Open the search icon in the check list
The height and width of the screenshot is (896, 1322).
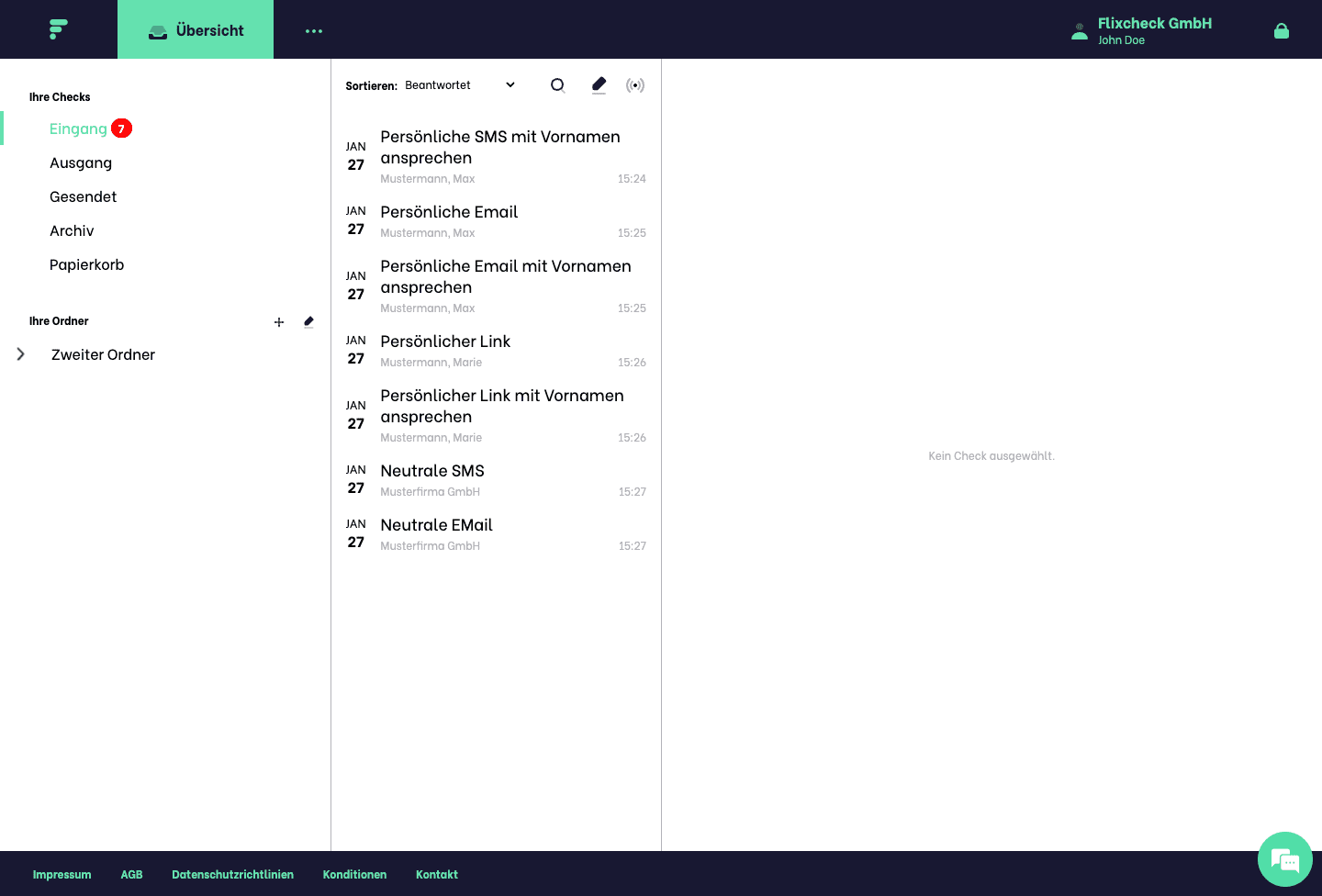click(x=557, y=84)
